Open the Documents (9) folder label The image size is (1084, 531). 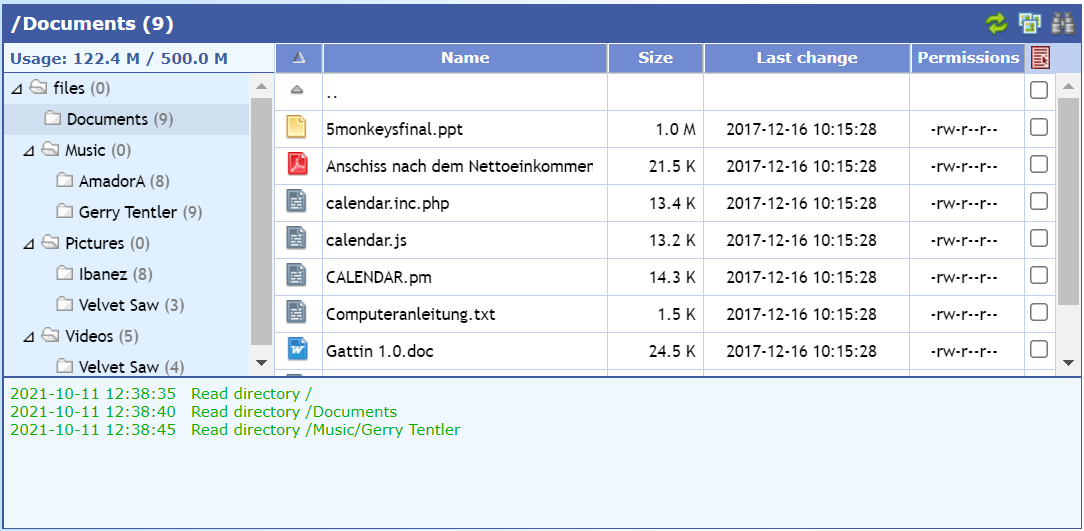(x=120, y=119)
